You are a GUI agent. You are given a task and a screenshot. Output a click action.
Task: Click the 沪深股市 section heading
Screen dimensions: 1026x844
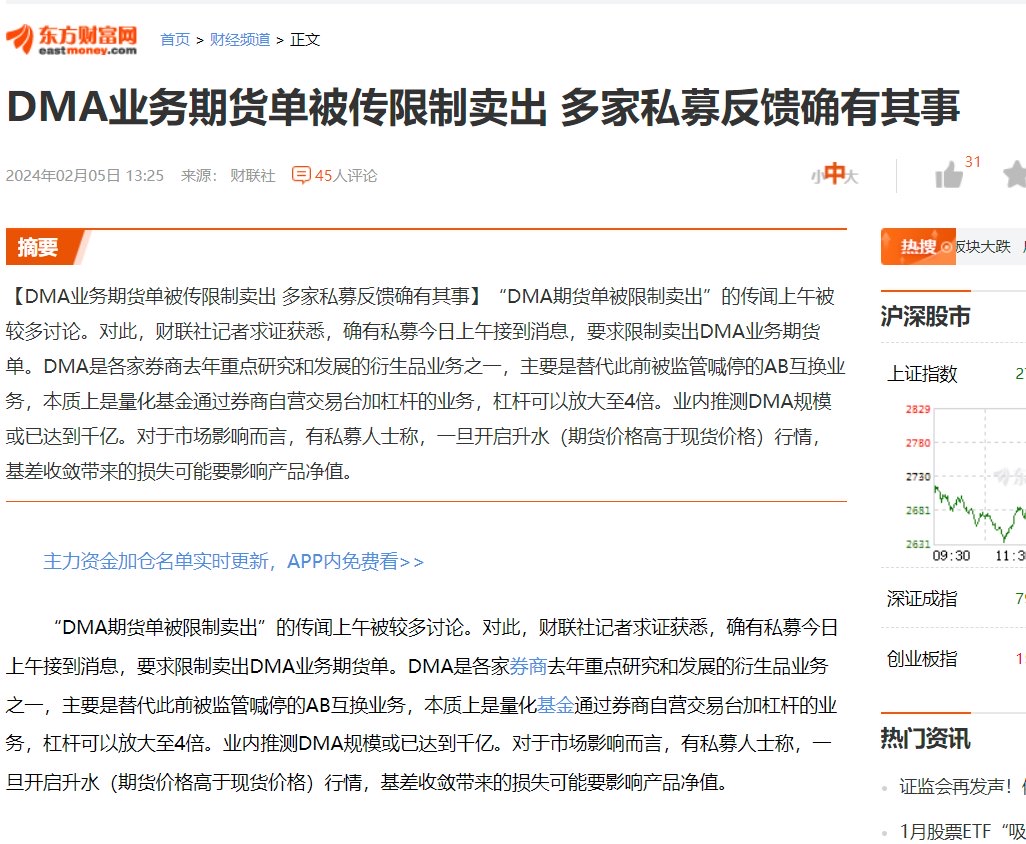coord(925,316)
